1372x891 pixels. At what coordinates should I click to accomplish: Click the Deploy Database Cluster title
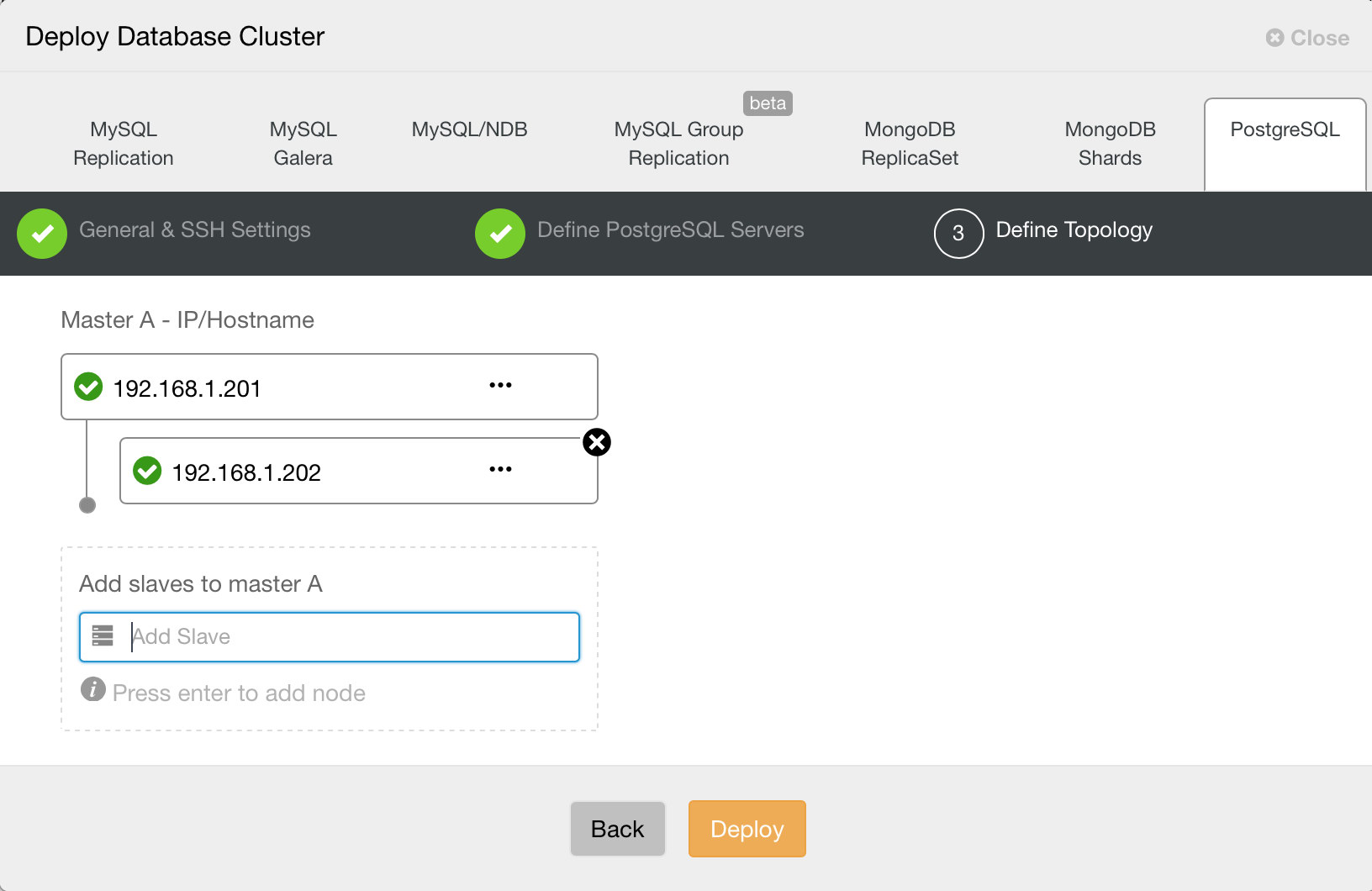click(175, 37)
